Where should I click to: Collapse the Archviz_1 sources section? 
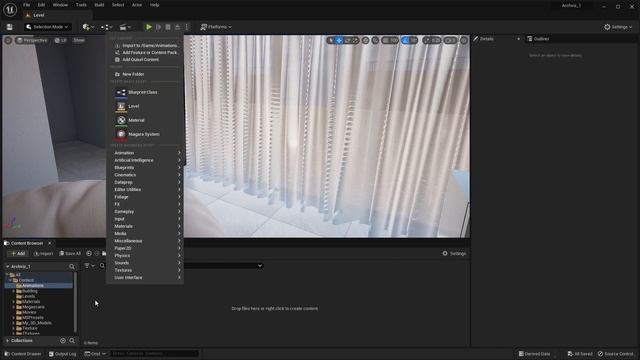[7, 267]
